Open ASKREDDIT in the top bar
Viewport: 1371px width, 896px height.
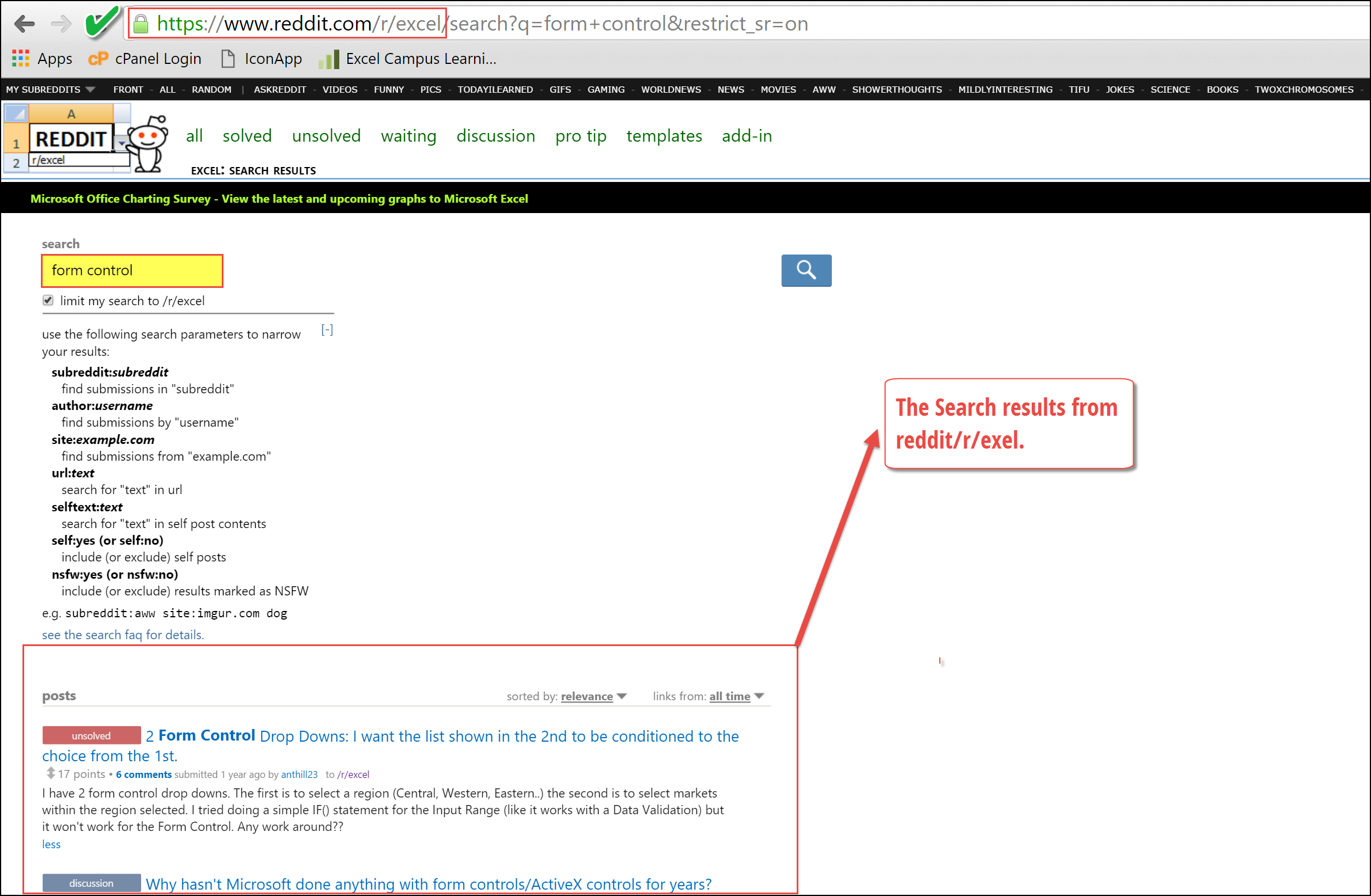280,89
